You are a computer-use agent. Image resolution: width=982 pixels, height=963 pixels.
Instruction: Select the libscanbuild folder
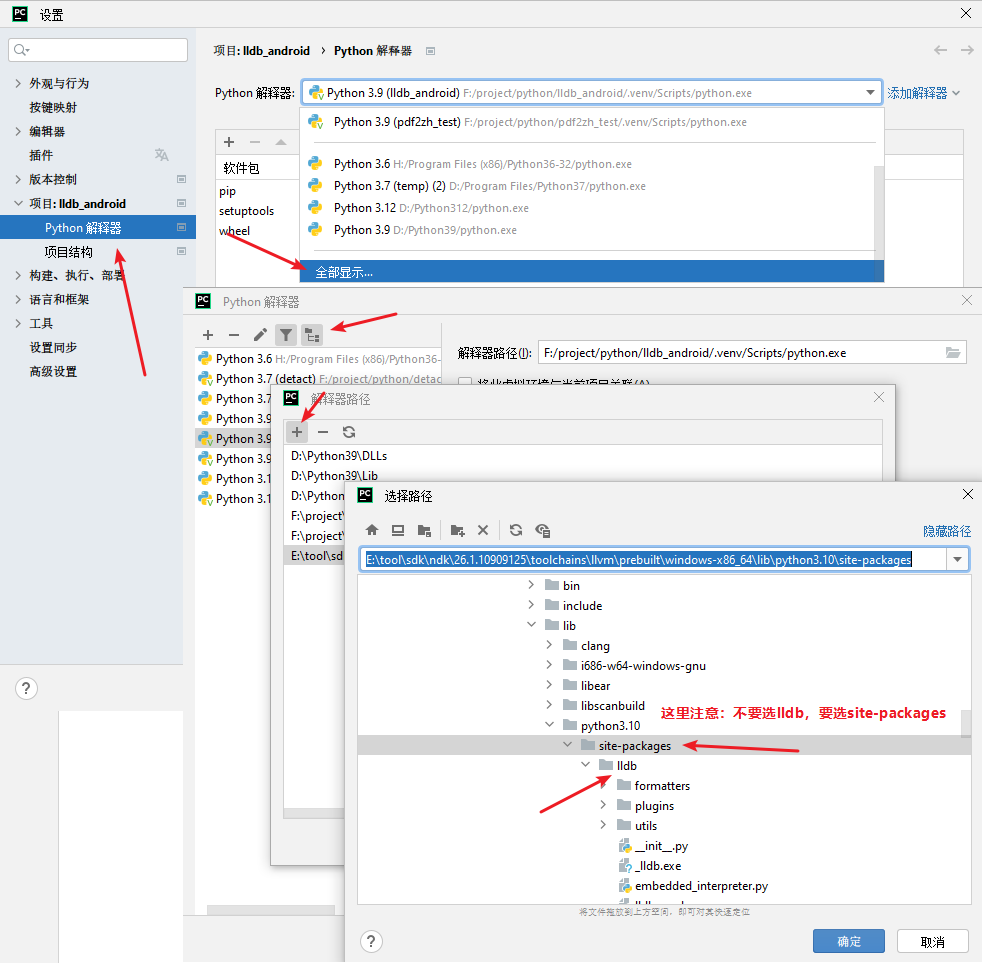612,705
